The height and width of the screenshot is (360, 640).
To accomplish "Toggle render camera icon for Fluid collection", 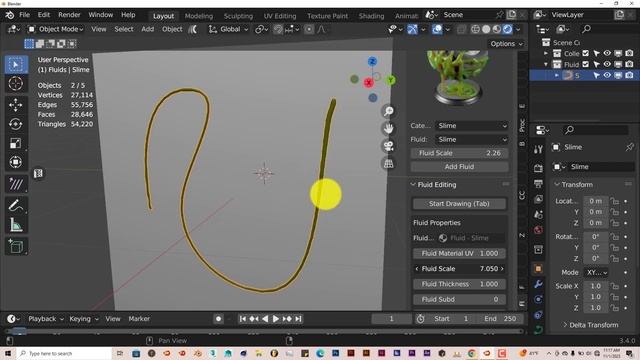I will [629, 64].
